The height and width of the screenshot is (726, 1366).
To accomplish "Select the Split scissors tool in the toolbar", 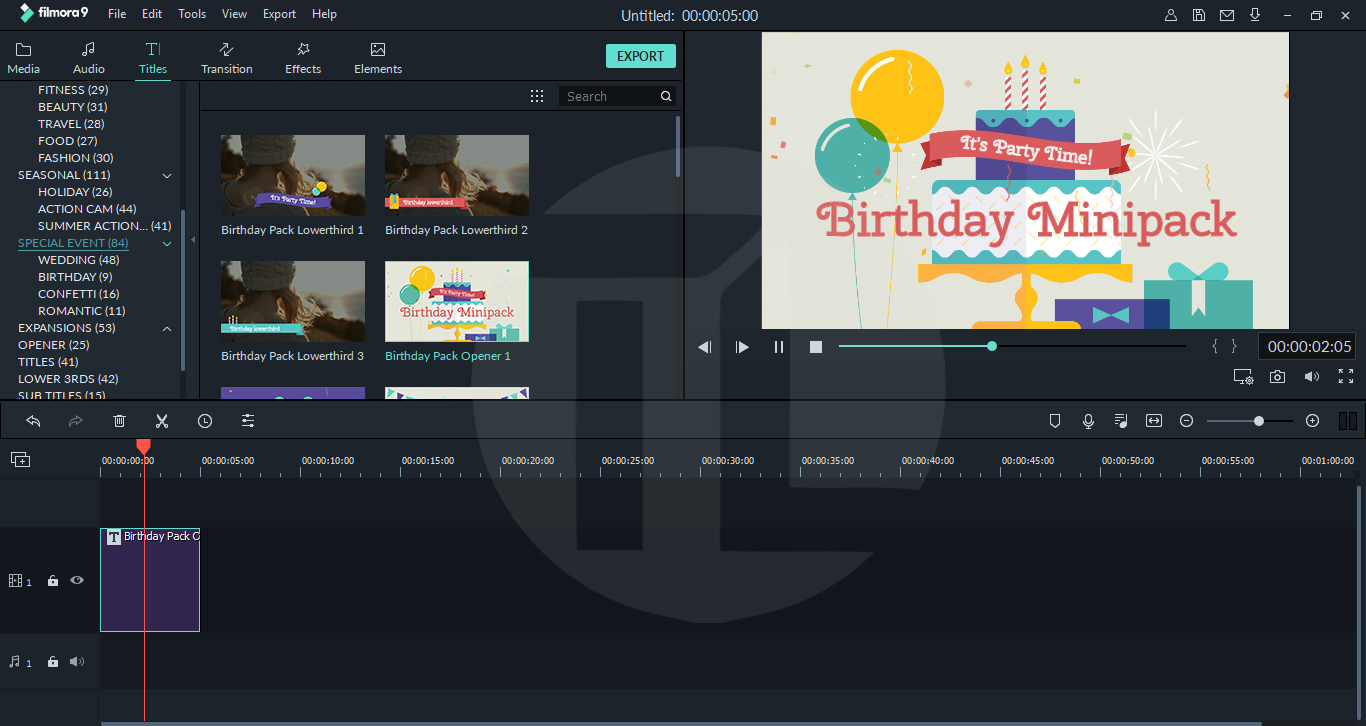I will tap(162, 421).
